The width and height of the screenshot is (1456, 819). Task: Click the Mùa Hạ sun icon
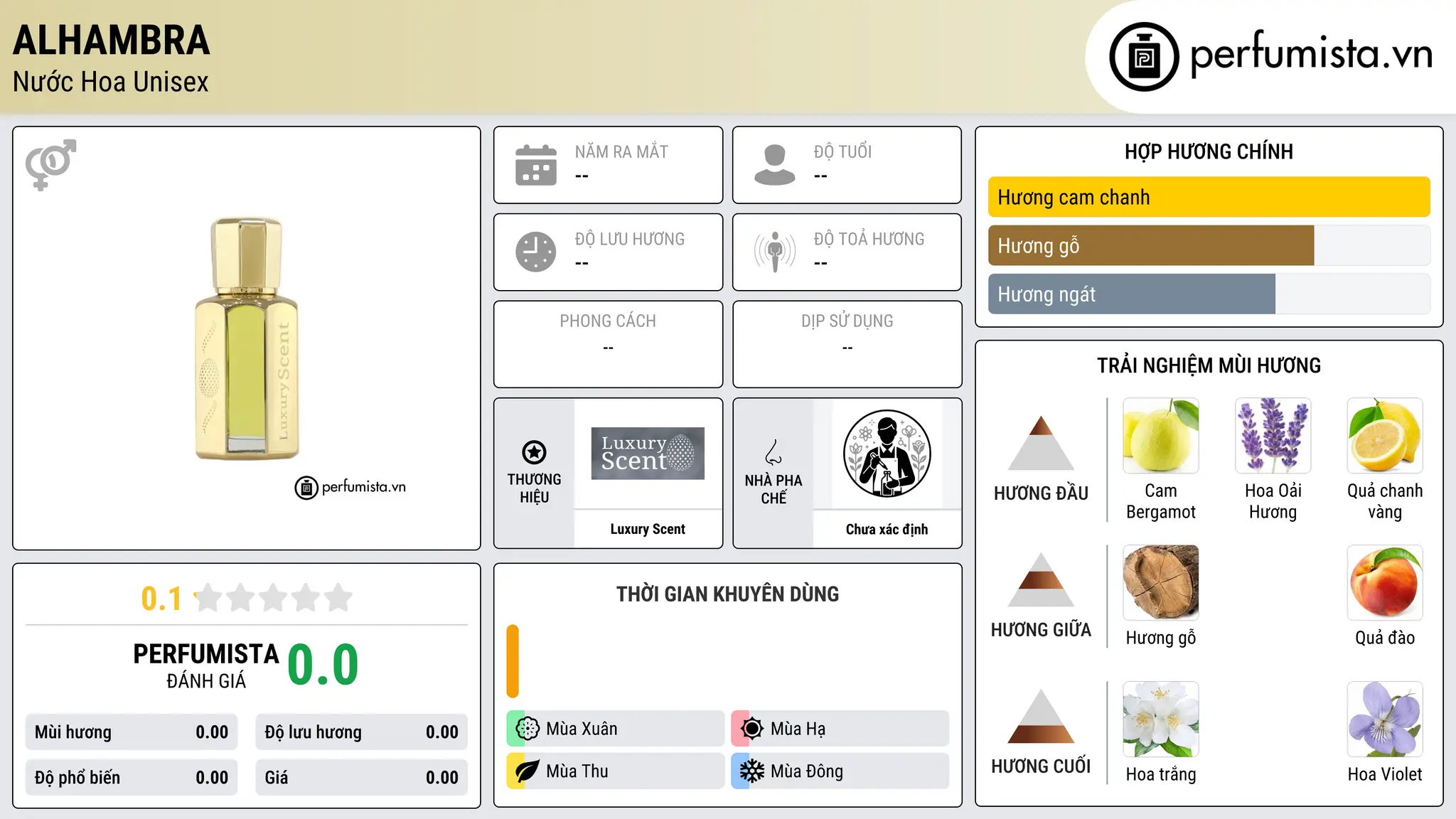tap(752, 729)
